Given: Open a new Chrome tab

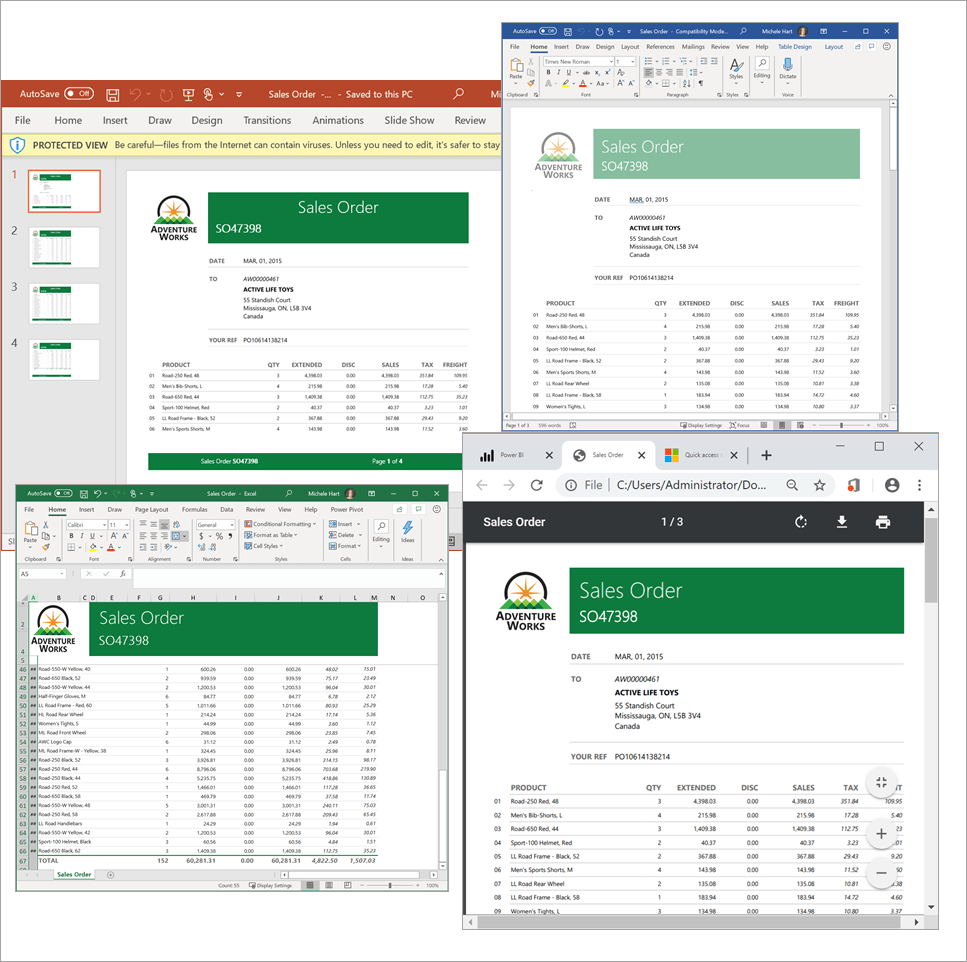Looking at the screenshot, I should [766, 455].
